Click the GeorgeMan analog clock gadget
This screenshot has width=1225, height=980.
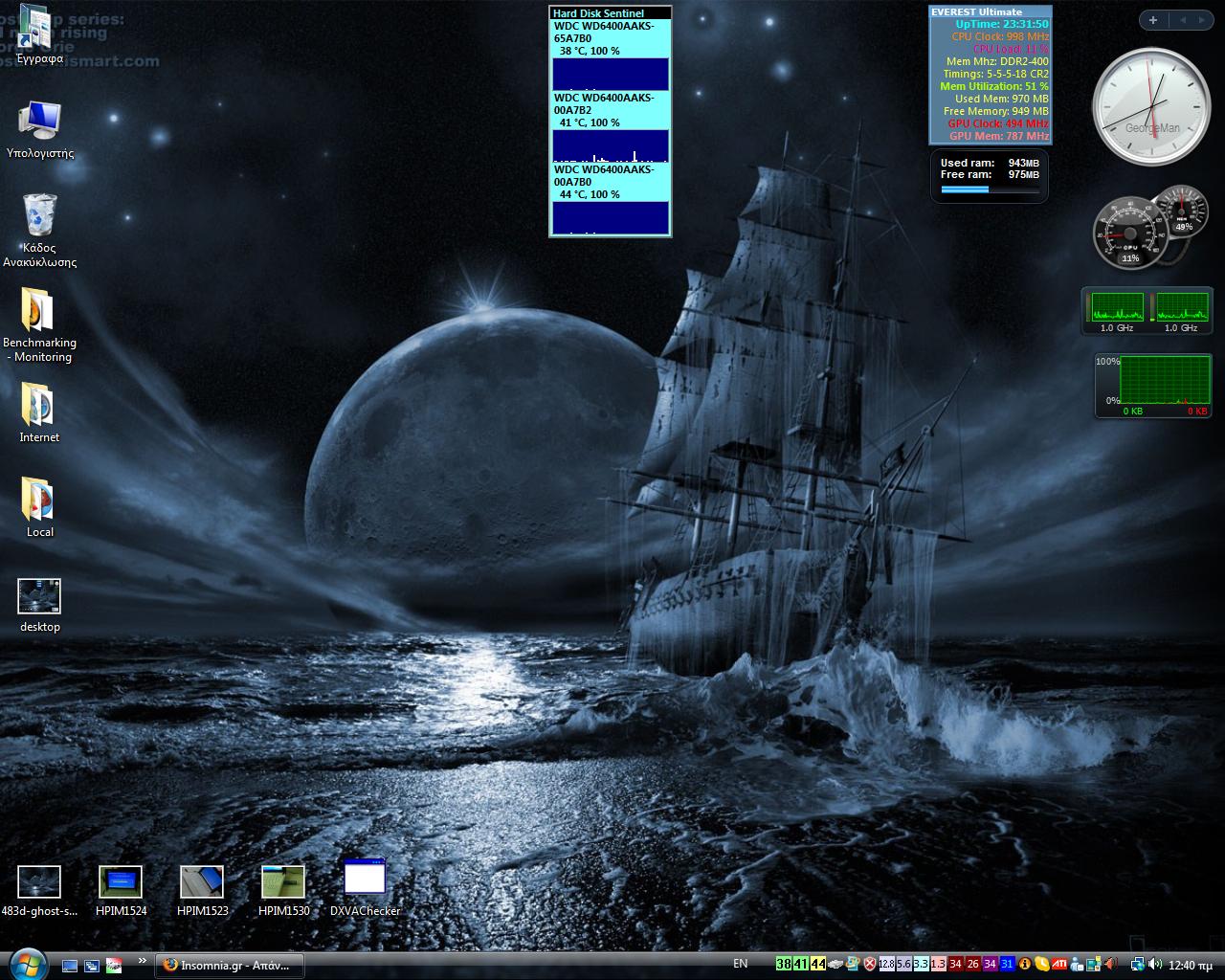[x=1151, y=107]
